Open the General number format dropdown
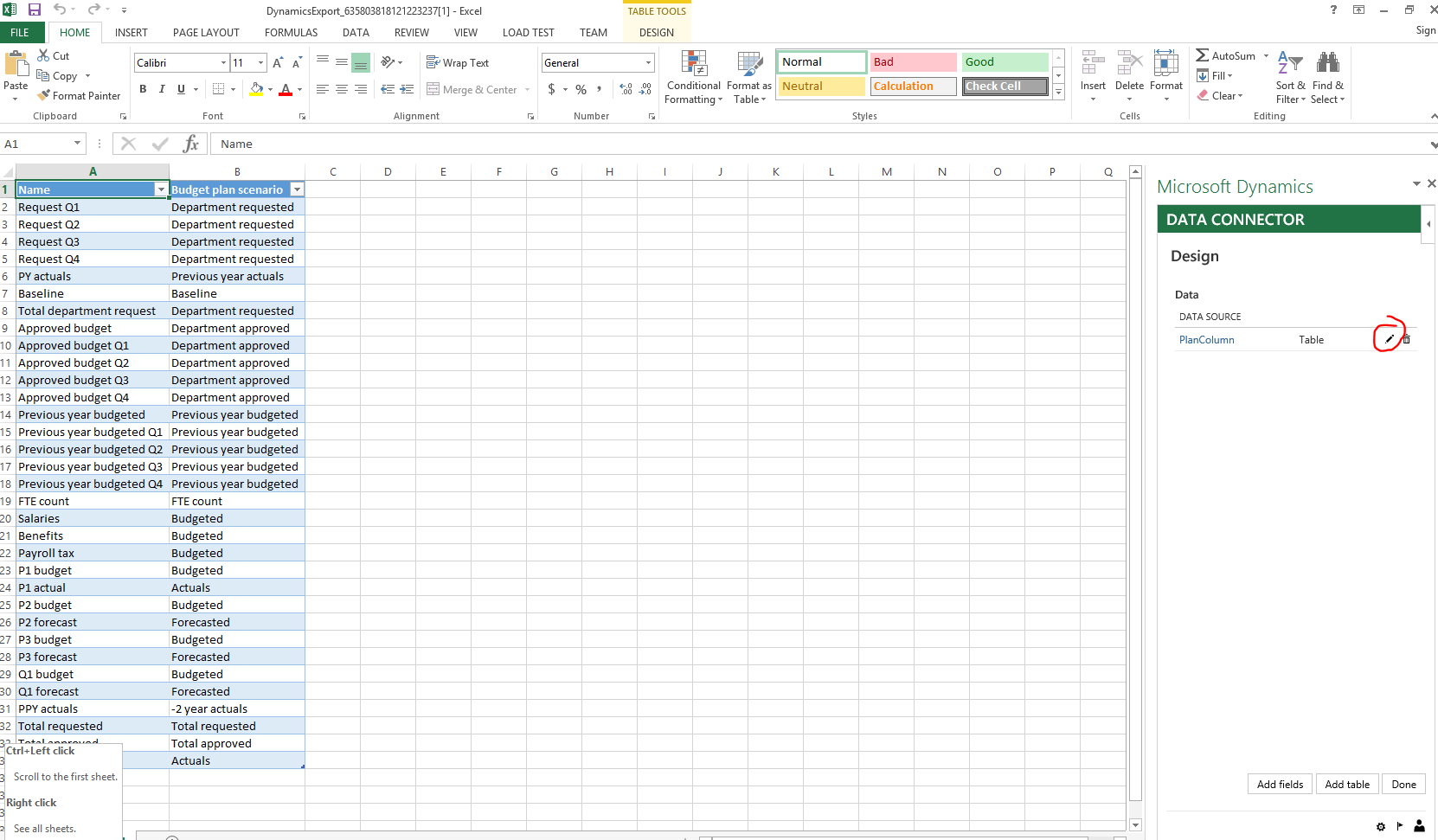Viewport: 1438px width, 840px height. pos(648,62)
